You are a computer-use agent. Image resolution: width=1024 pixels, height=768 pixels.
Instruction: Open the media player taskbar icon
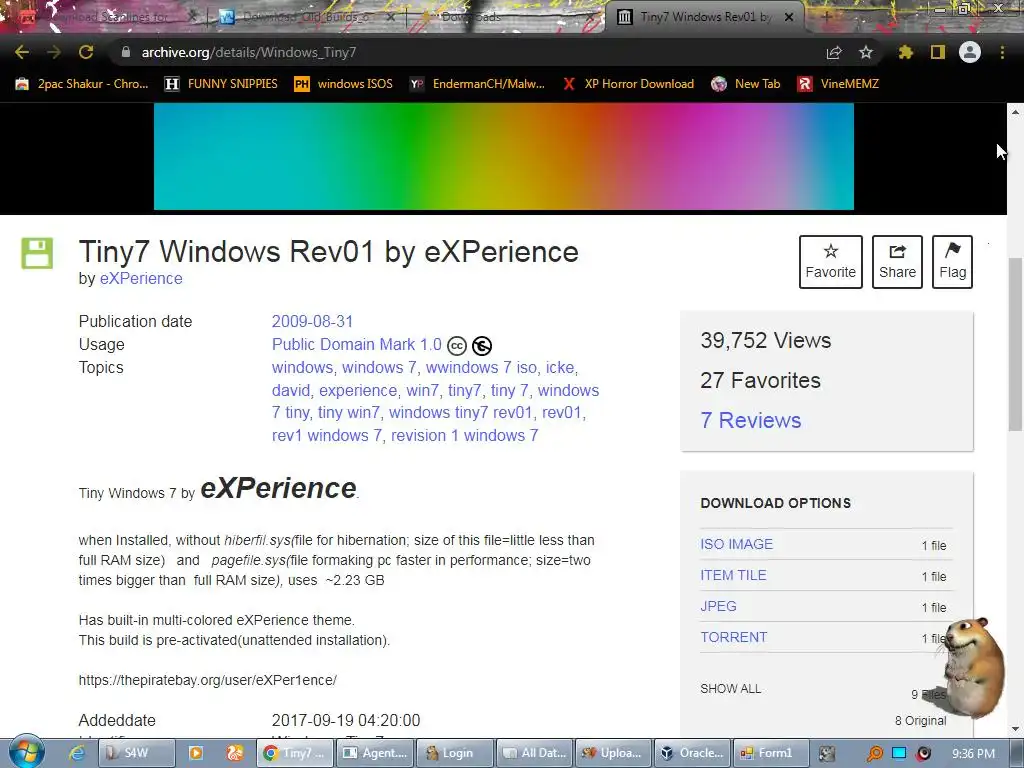(x=195, y=753)
